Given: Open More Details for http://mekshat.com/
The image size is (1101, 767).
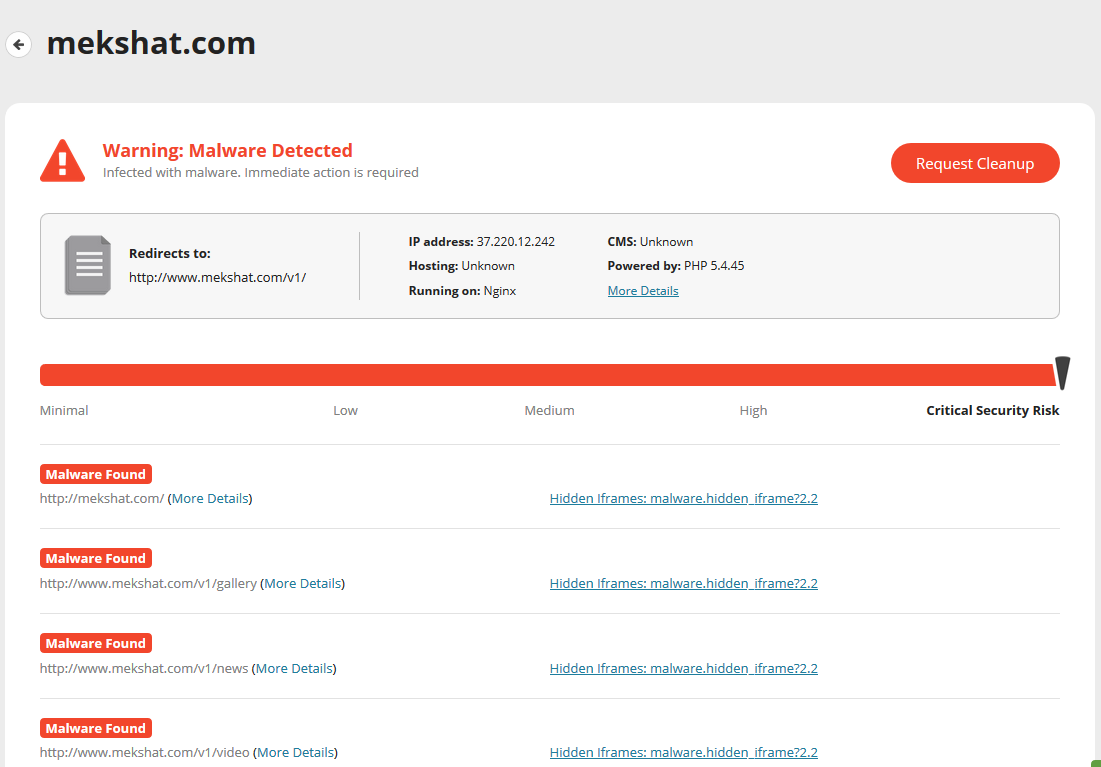Looking at the screenshot, I should [x=210, y=498].
